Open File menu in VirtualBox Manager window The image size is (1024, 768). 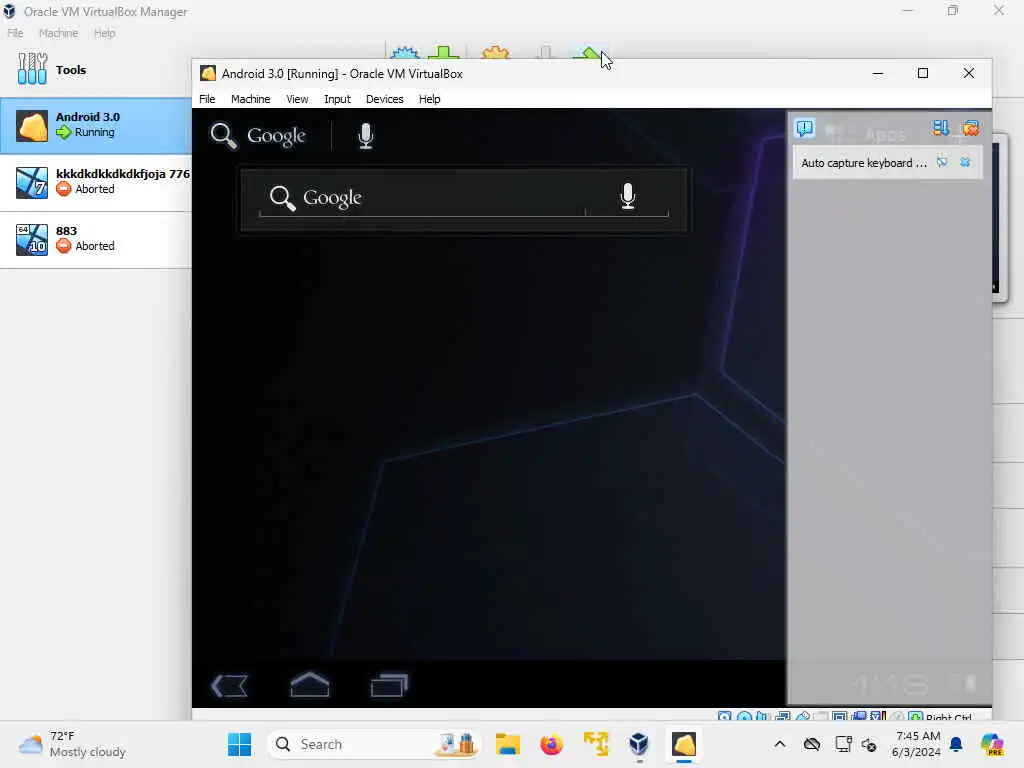[15, 33]
